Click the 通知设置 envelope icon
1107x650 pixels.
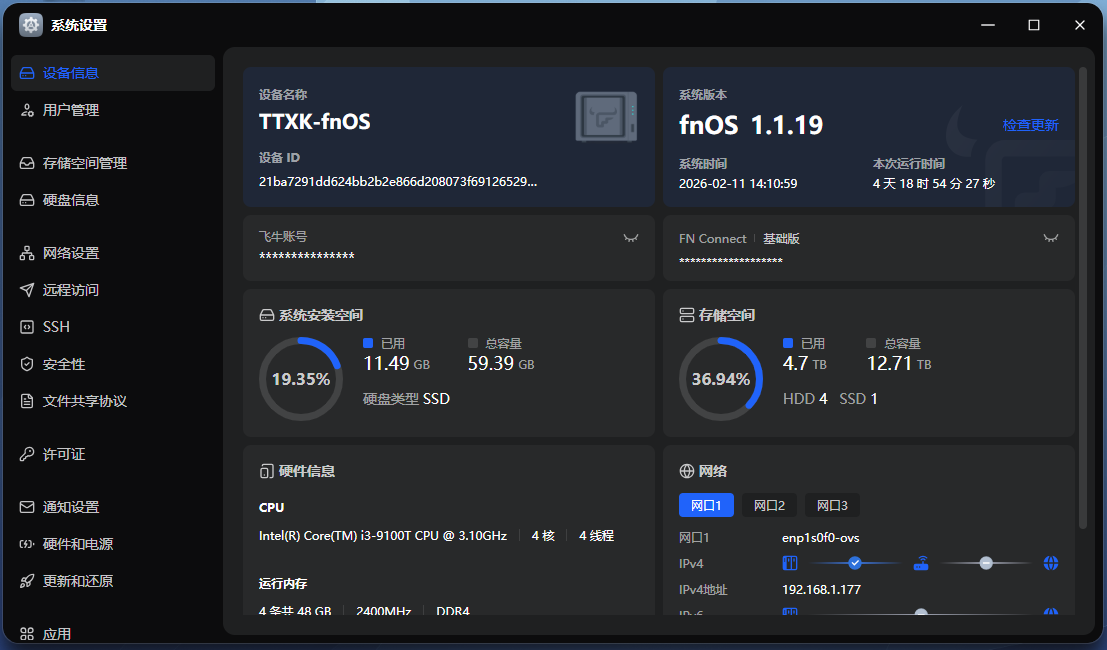click(x=27, y=507)
